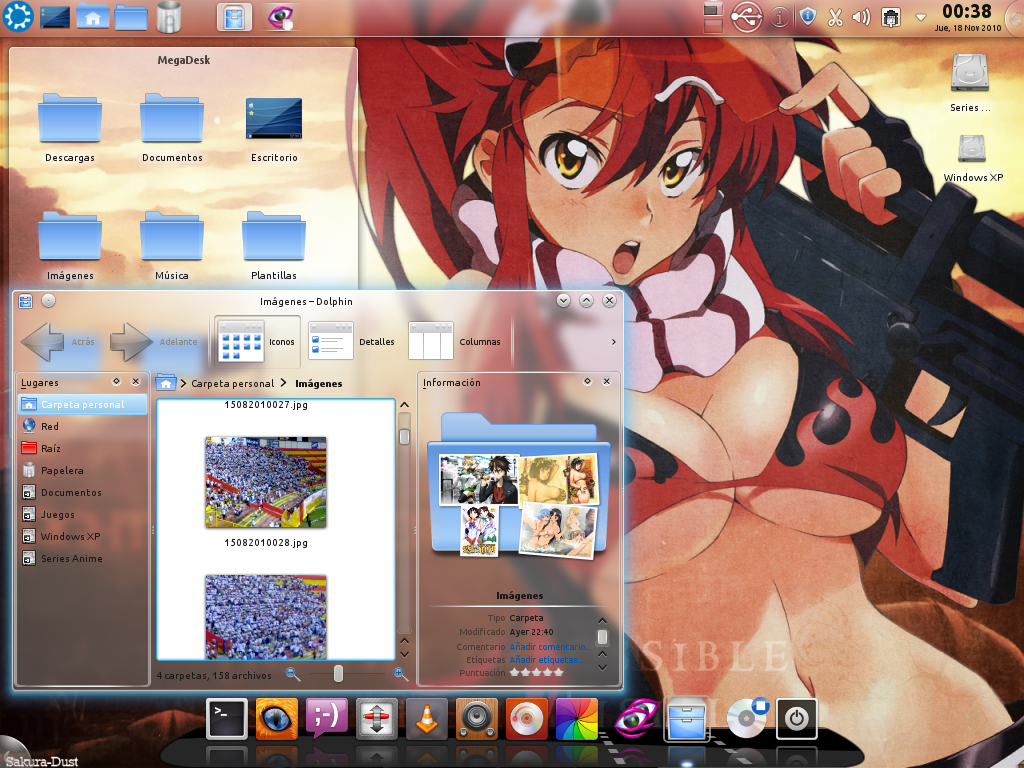The image size is (1024, 768).
Task: Click Imágenes in the breadcrumb path
Action: 319,383
